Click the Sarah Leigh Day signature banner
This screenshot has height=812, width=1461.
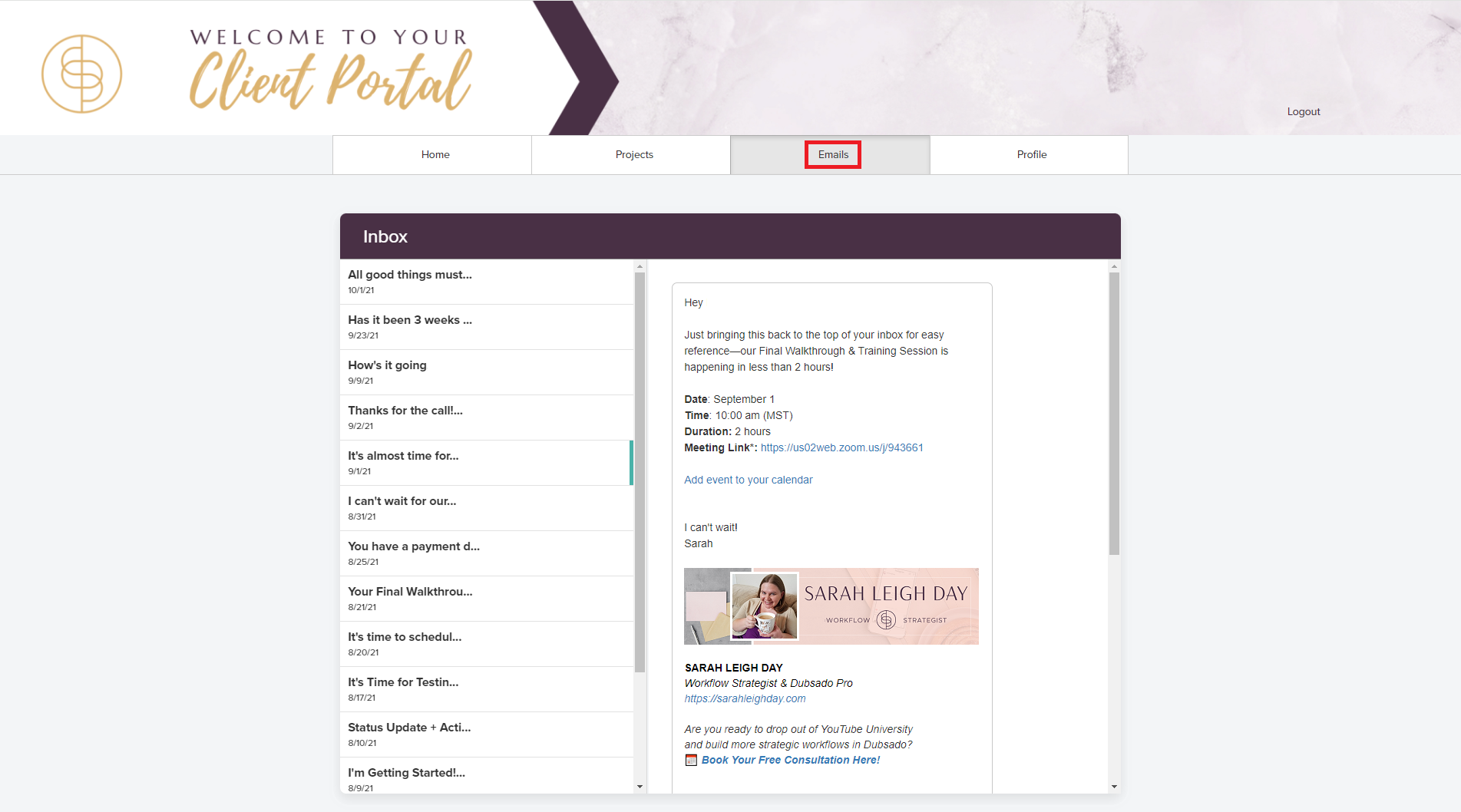pos(831,606)
